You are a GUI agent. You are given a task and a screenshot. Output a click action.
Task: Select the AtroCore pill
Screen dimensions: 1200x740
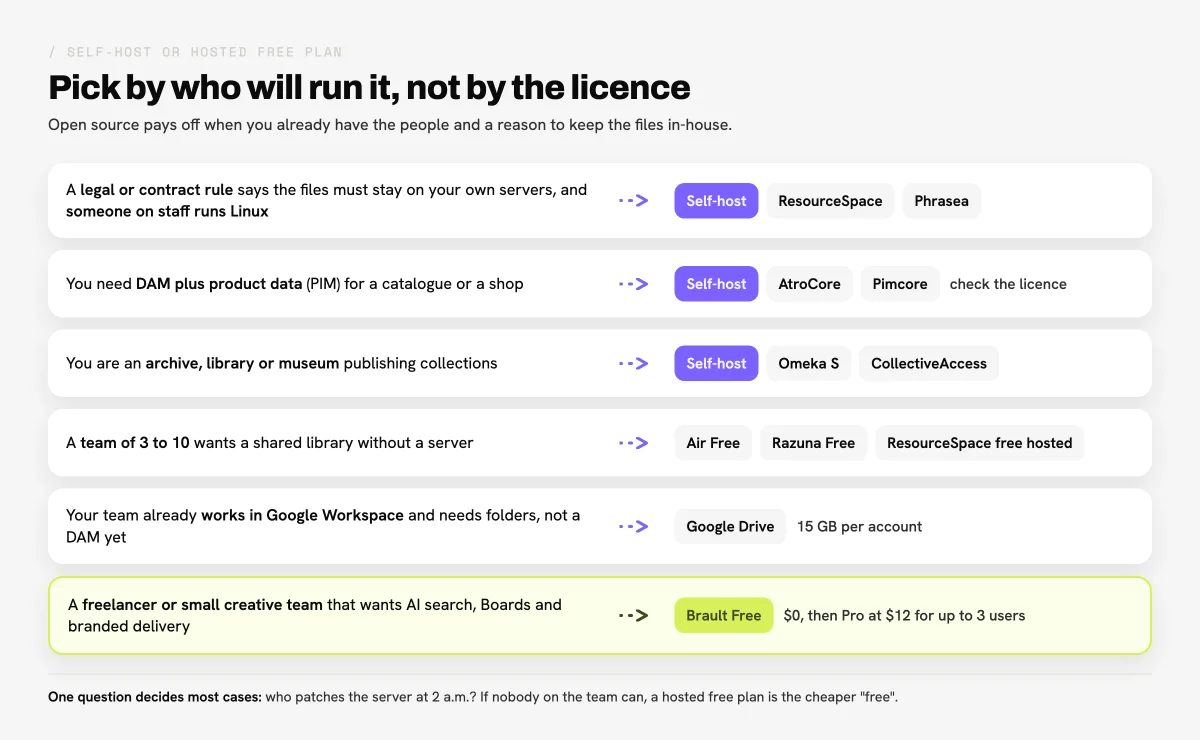[x=809, y=284]
